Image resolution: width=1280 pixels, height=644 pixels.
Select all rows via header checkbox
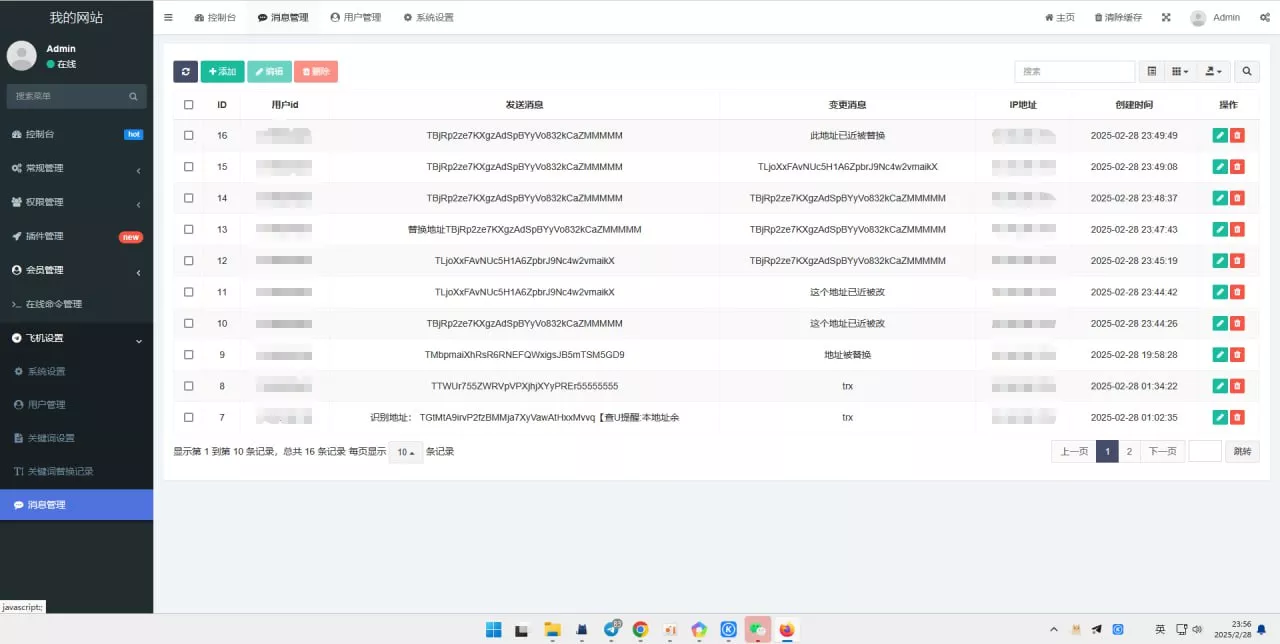188,104
